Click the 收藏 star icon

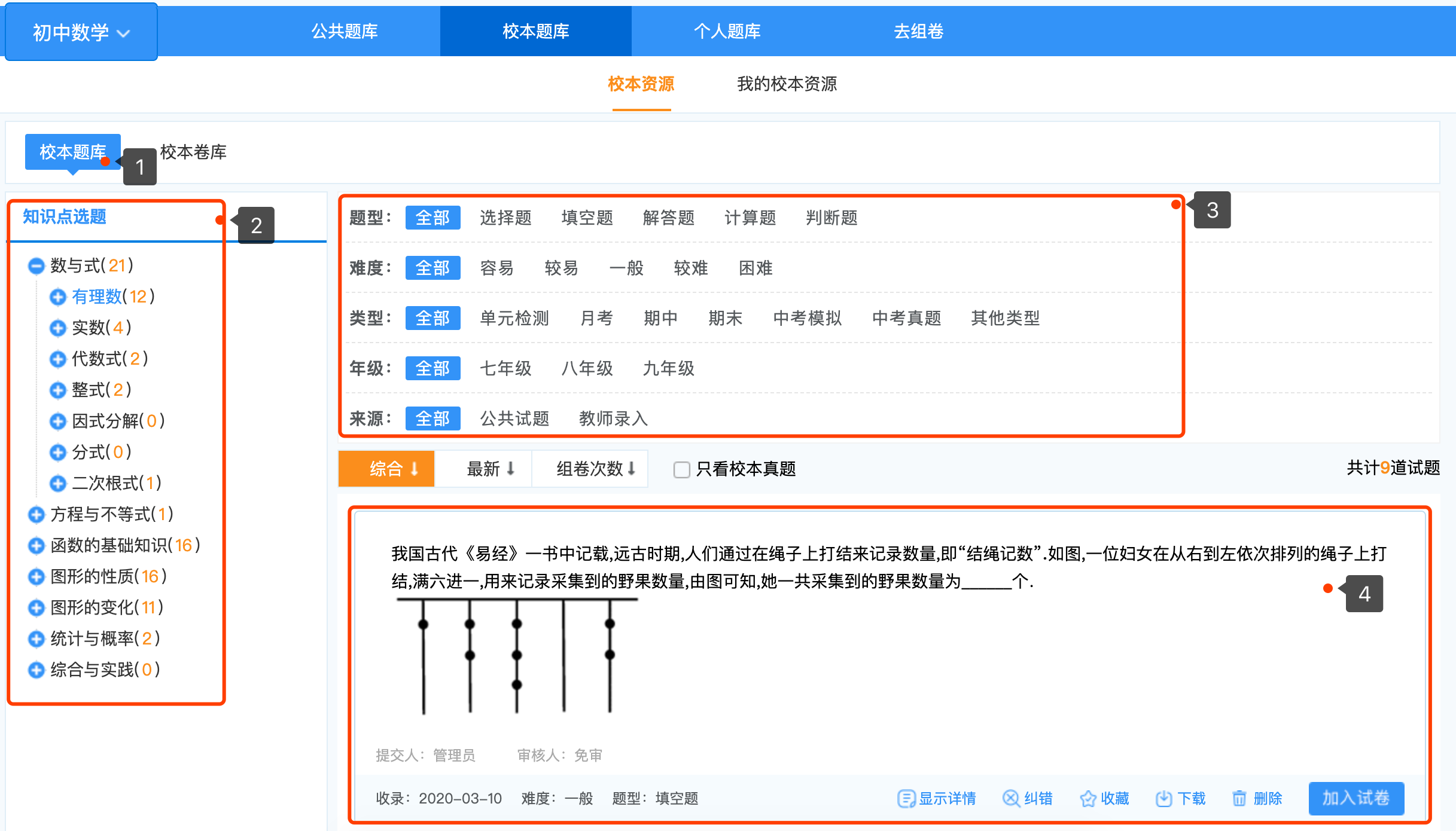point(1088,798)
